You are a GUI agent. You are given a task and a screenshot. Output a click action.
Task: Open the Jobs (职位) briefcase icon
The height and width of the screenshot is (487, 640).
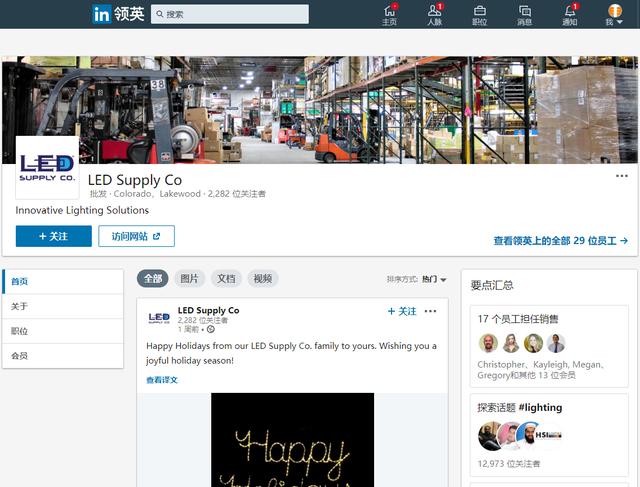pos(480,14)
